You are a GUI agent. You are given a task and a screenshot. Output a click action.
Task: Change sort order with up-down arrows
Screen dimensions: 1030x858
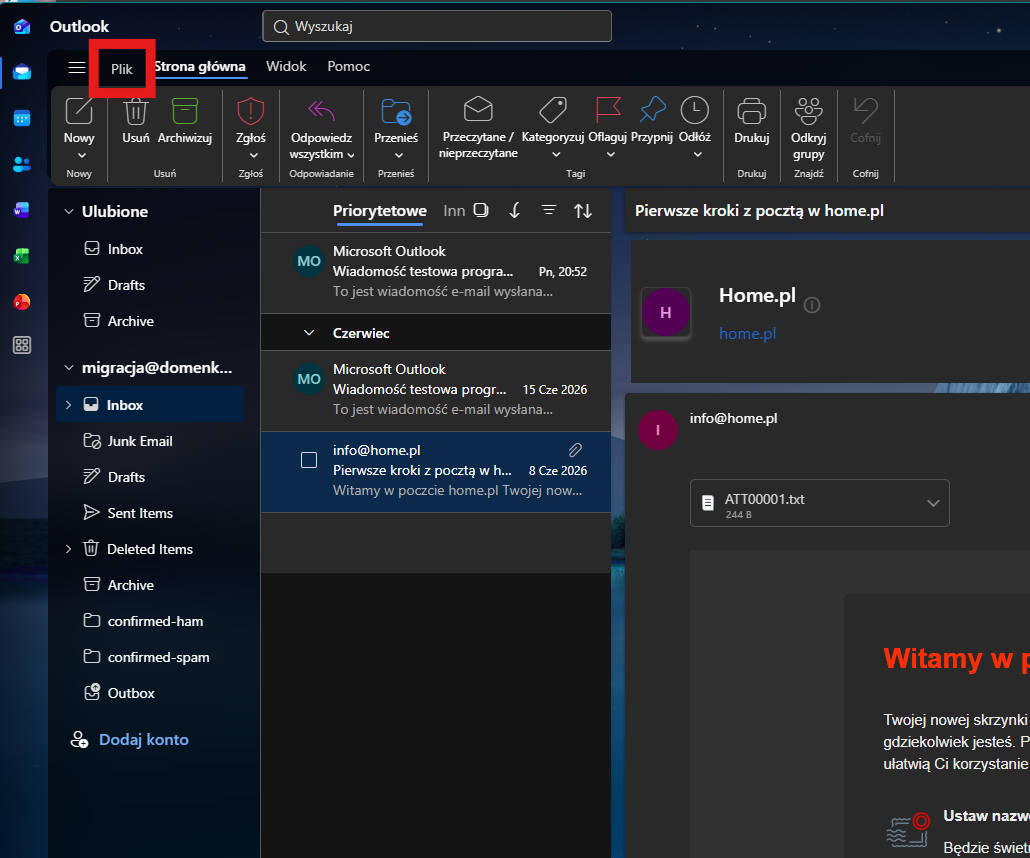point(583,210)
